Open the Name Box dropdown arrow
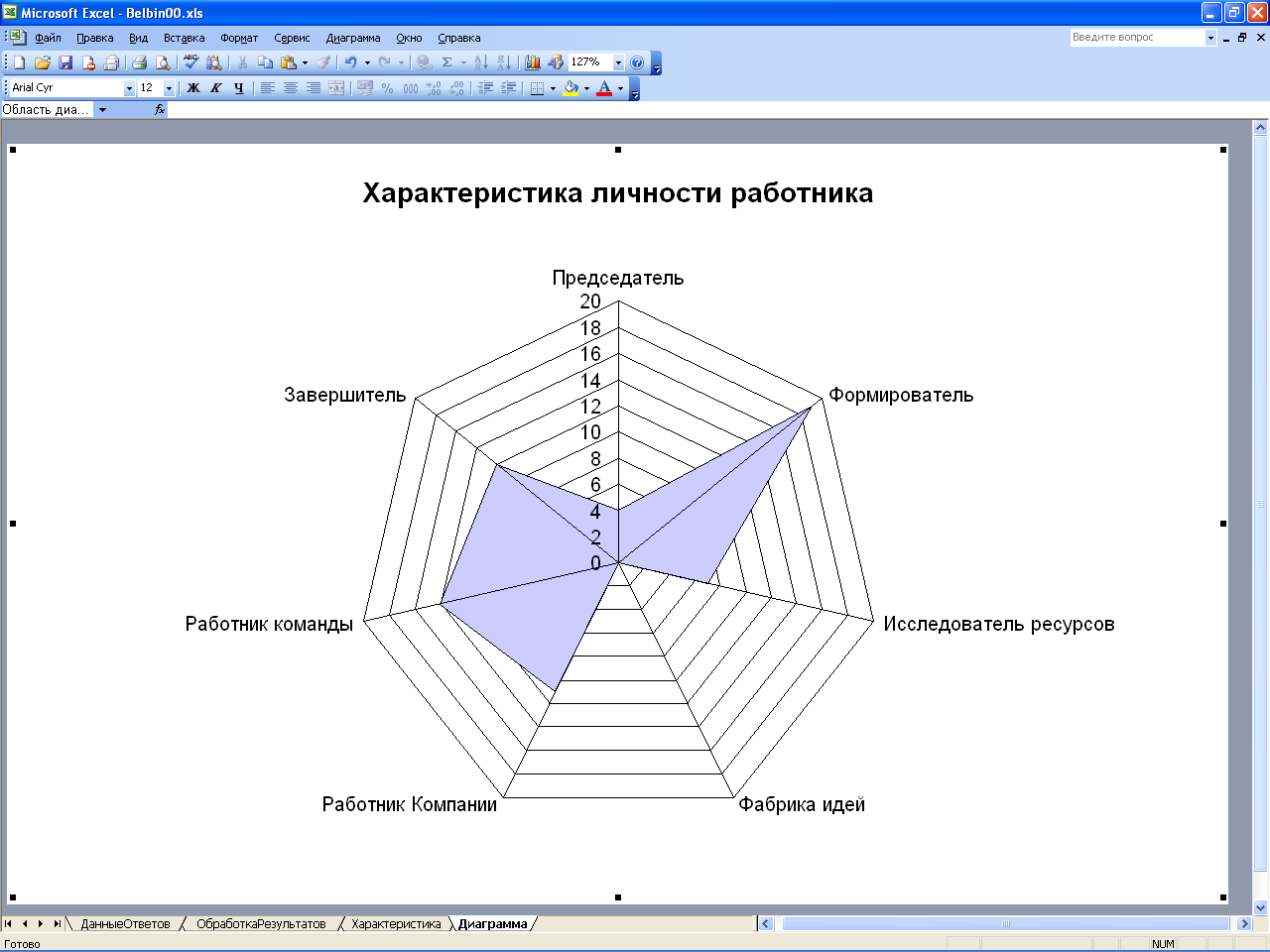1270x952 pixels. pos(102,110)
